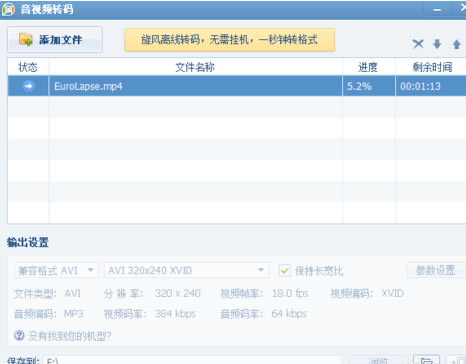
Task: Toggle the 保持长宽比 checkbox
Action: click(285, 270)
